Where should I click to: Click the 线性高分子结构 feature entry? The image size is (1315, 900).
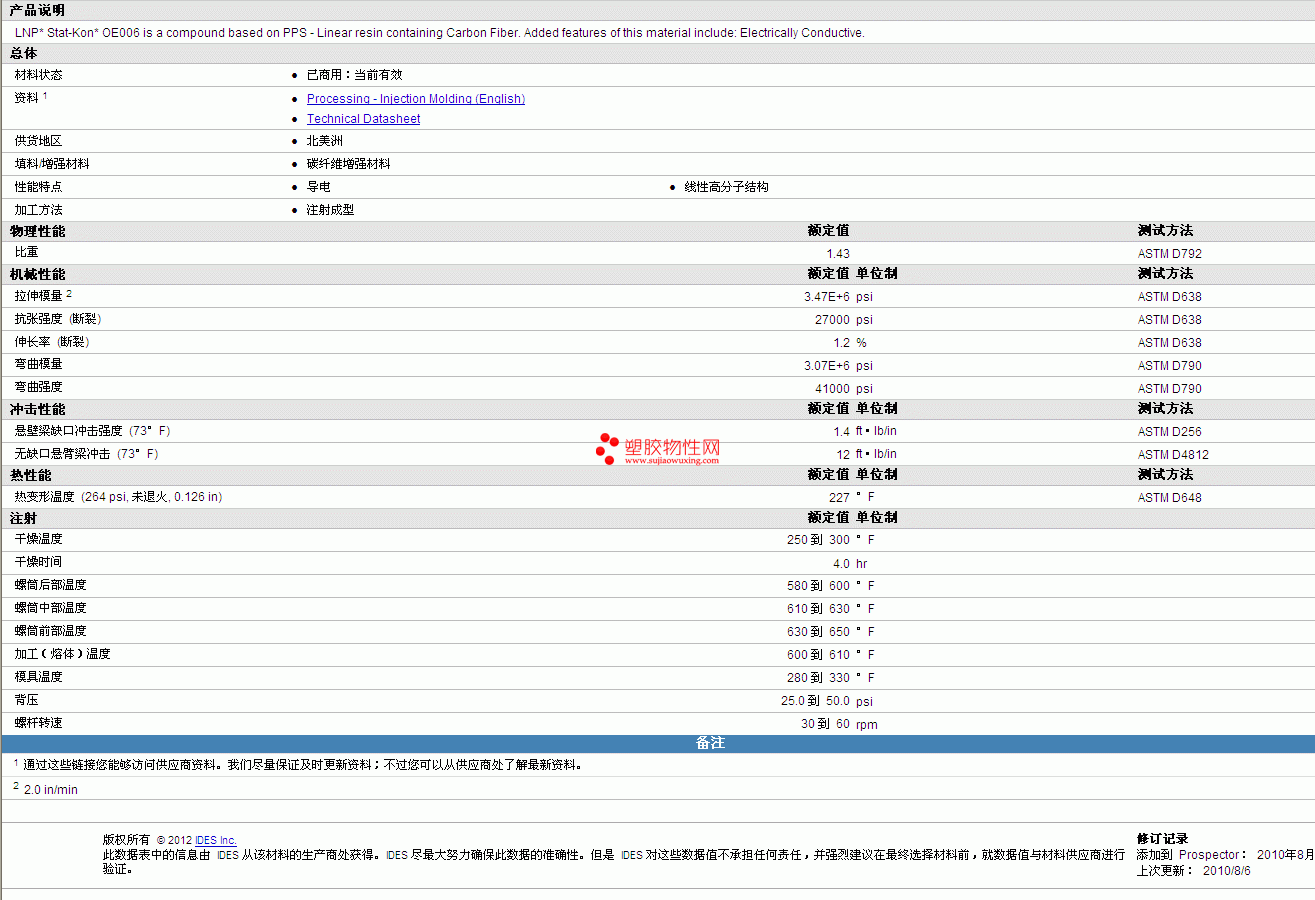726,187
